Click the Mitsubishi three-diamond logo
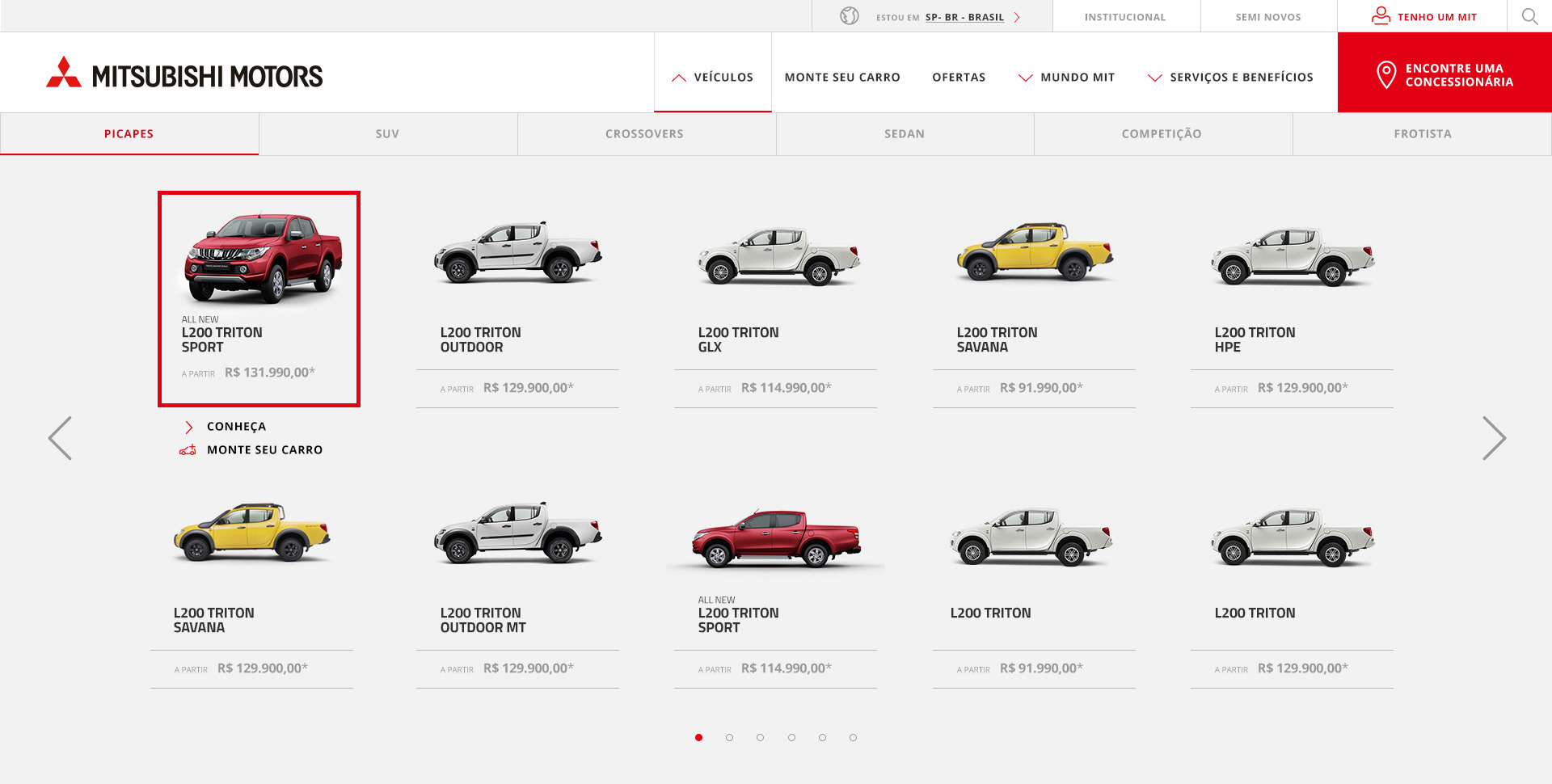 pos(64,72)
